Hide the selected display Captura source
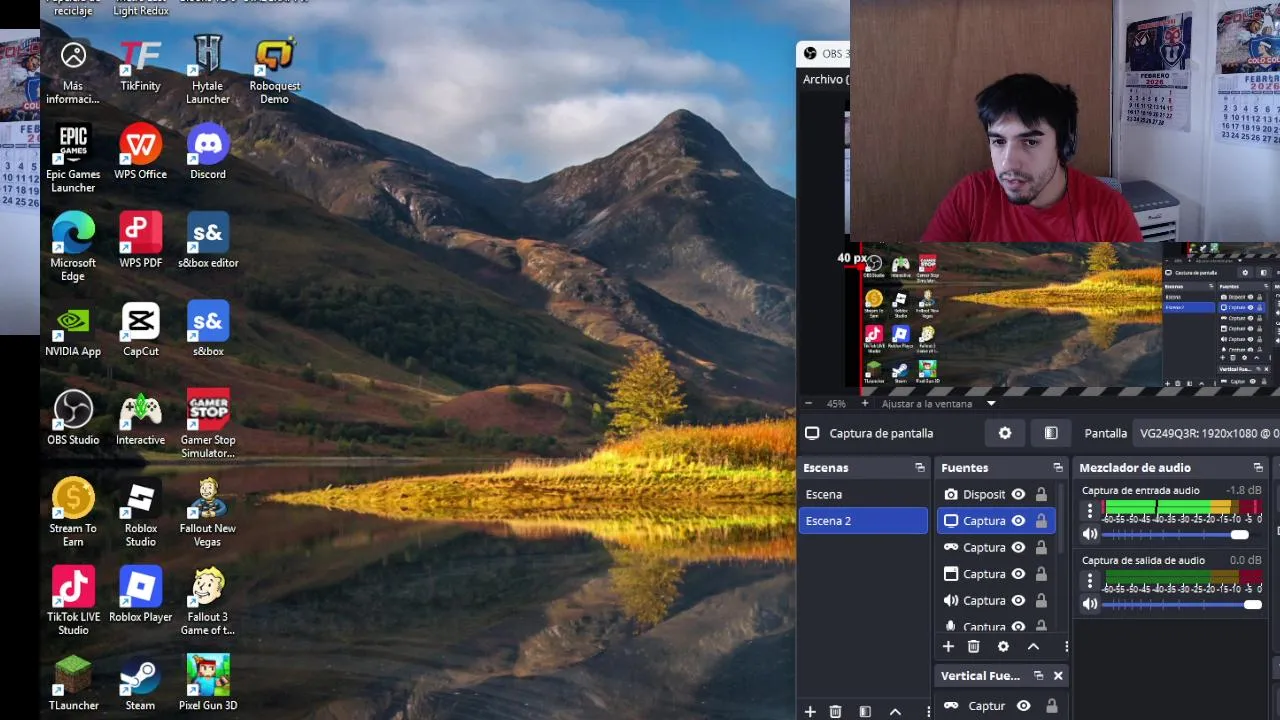This screenshot has height=720, width=1280. [x=1018, y=521]
